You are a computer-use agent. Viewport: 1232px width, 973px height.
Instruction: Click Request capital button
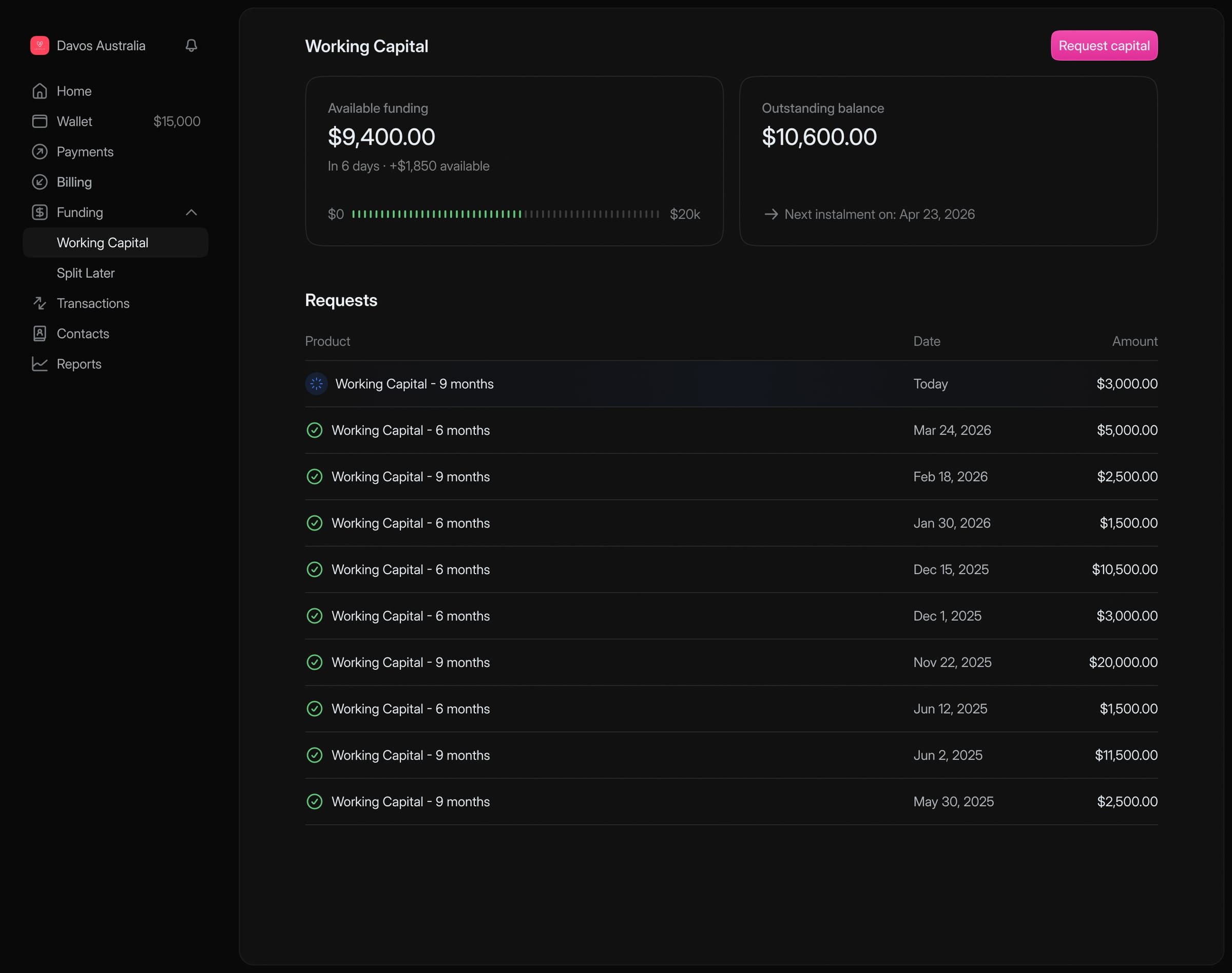[x=1104, y=46]
